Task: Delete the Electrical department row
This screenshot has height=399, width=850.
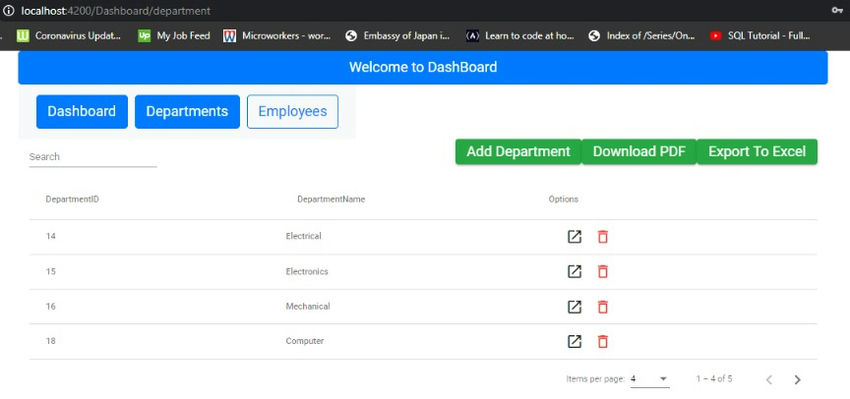Action: click(x=603, y=237)
